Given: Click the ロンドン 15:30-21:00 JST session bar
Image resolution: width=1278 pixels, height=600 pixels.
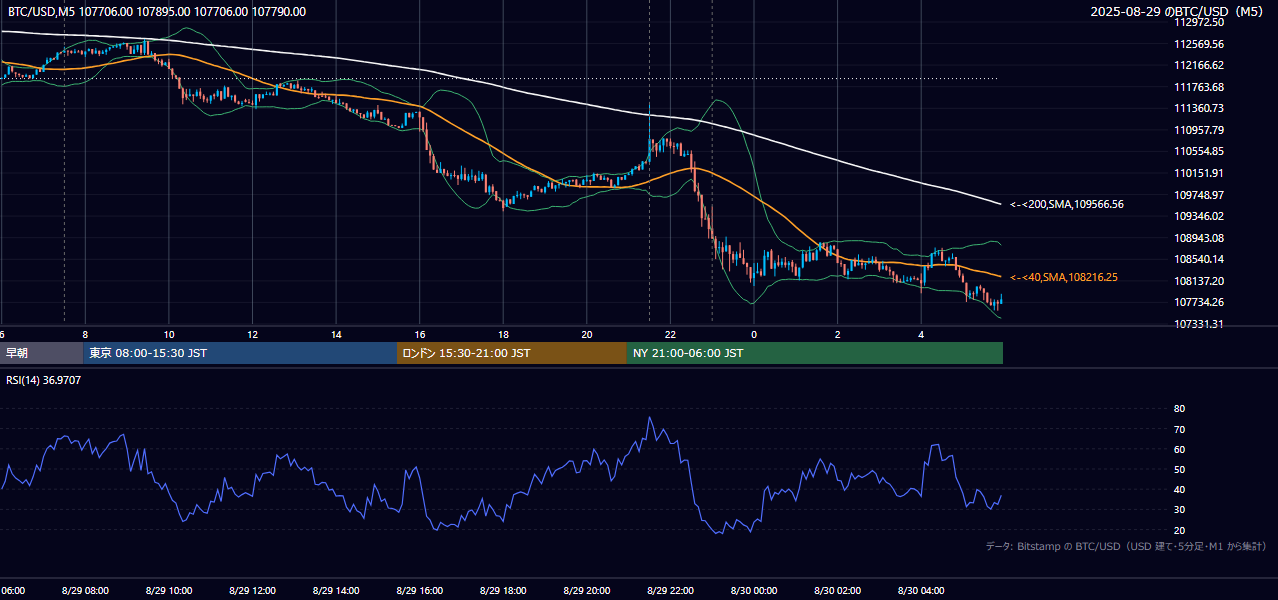Looking at the screenshot, I should point(512,353).
